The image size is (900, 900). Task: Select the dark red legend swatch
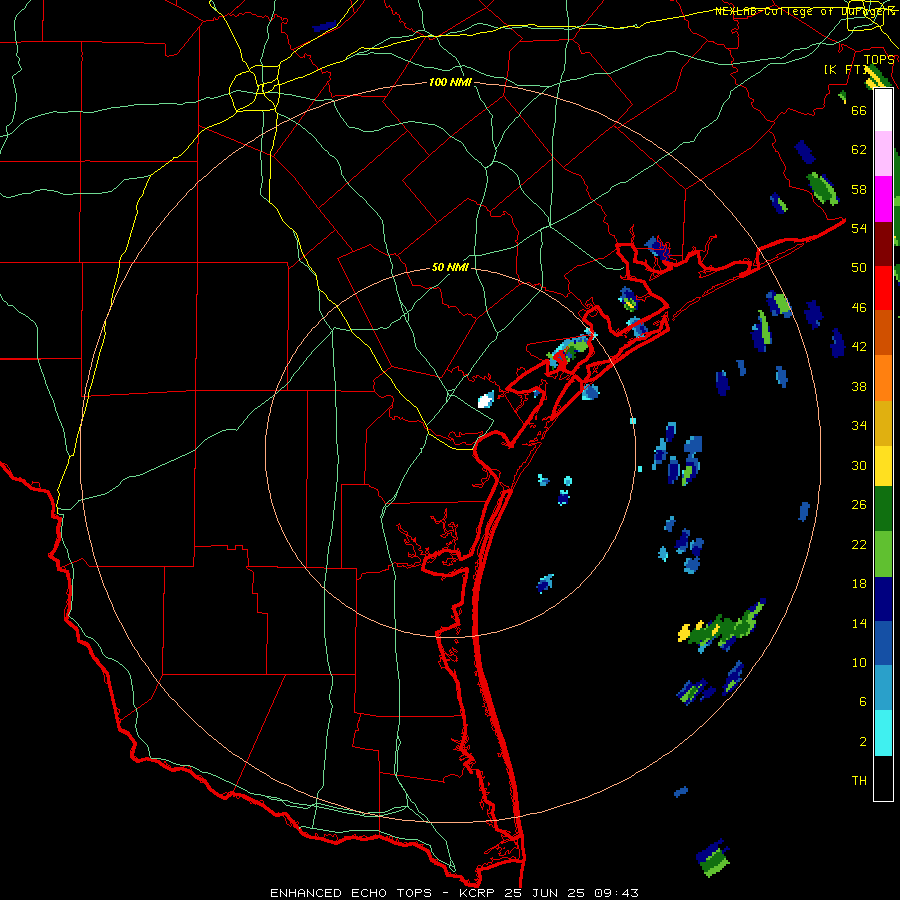coord(883,243)
